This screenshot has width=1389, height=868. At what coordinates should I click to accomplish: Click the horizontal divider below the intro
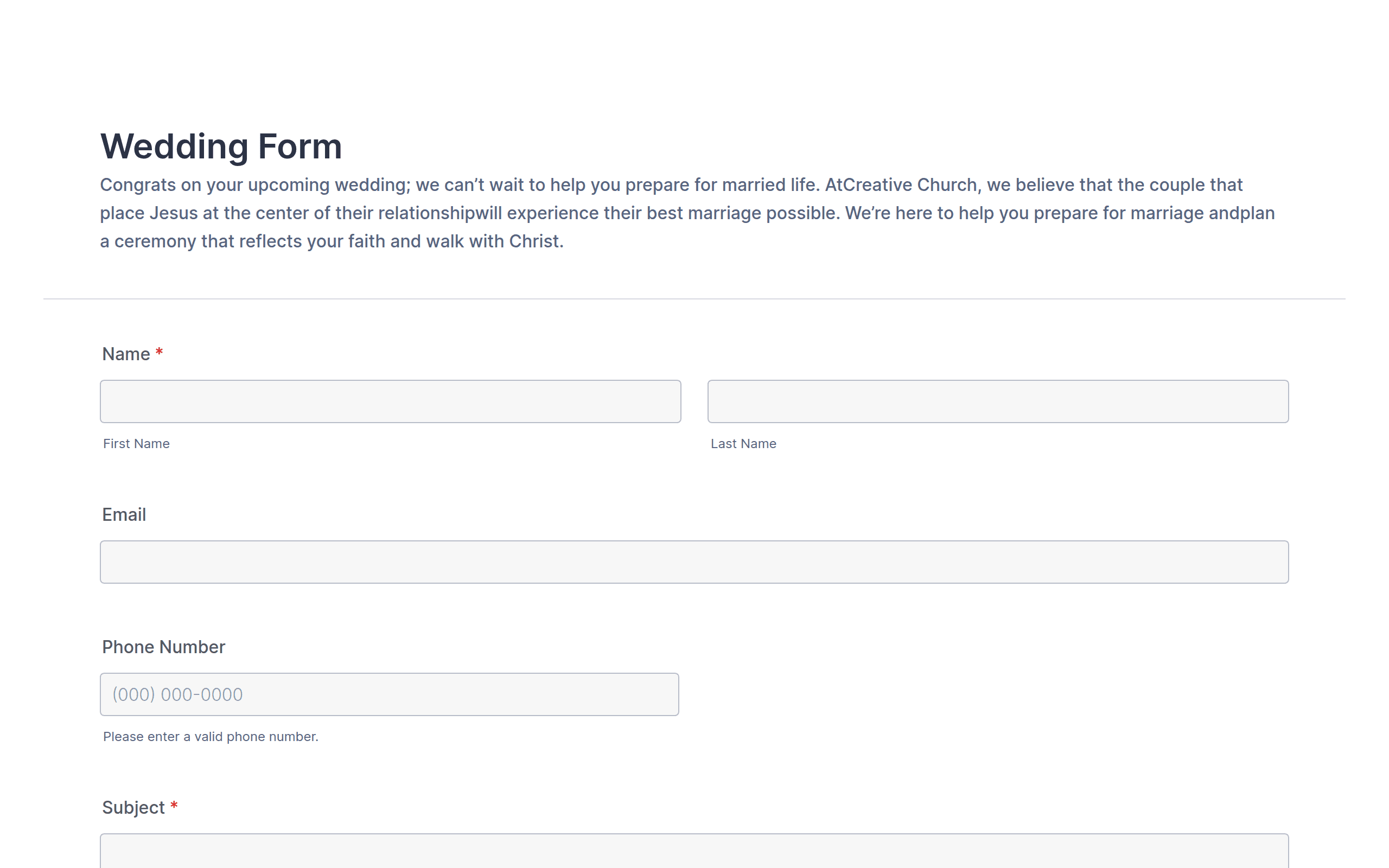click(694, 298)
